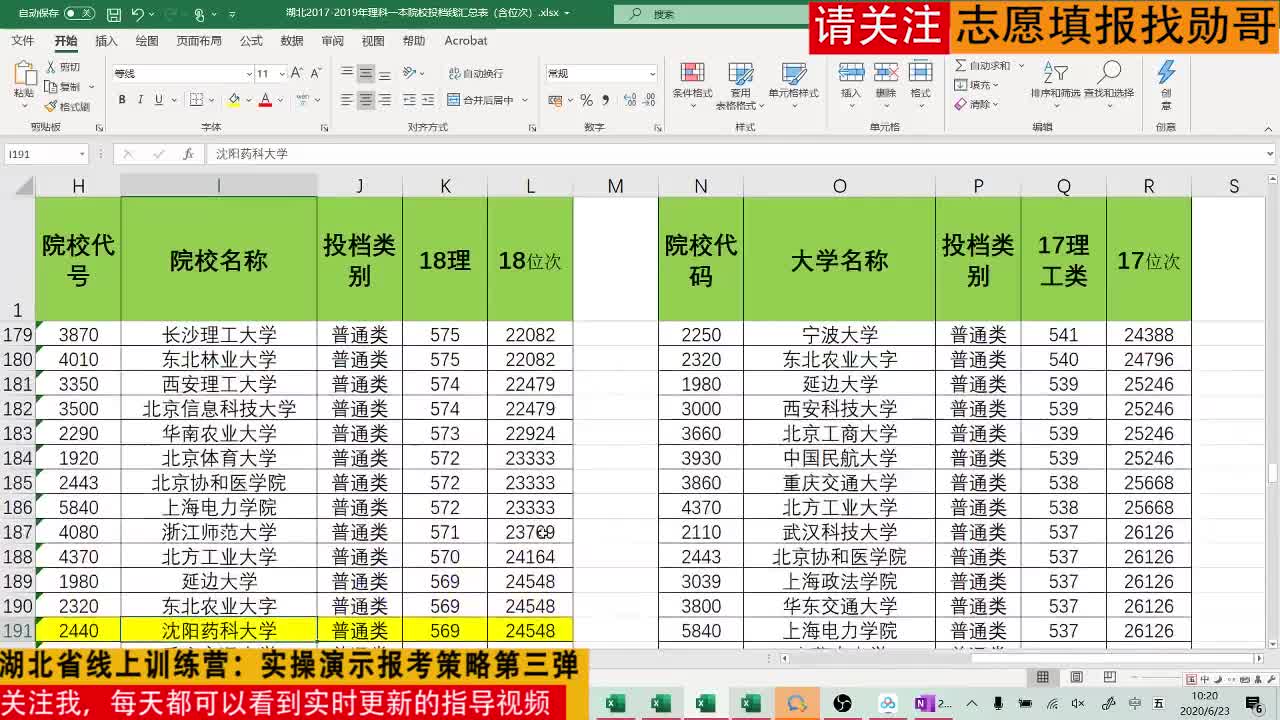This screenshot has width=1280, height=720.
Task: Click Wrap Text (自动换行) button
Action: 476,74
